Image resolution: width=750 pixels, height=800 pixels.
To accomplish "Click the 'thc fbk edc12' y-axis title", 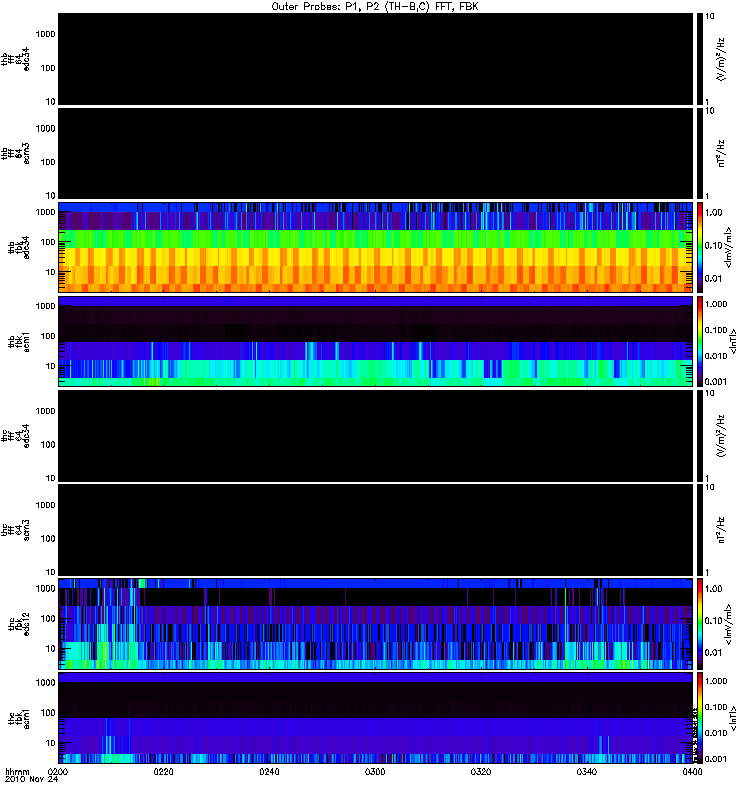I will 18,624.
